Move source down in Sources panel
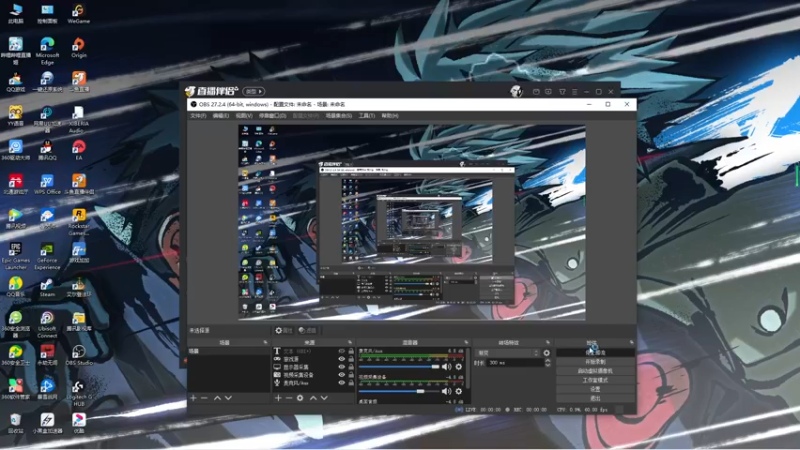The height and width of the screenshot is (450, 800). [324, 398]
